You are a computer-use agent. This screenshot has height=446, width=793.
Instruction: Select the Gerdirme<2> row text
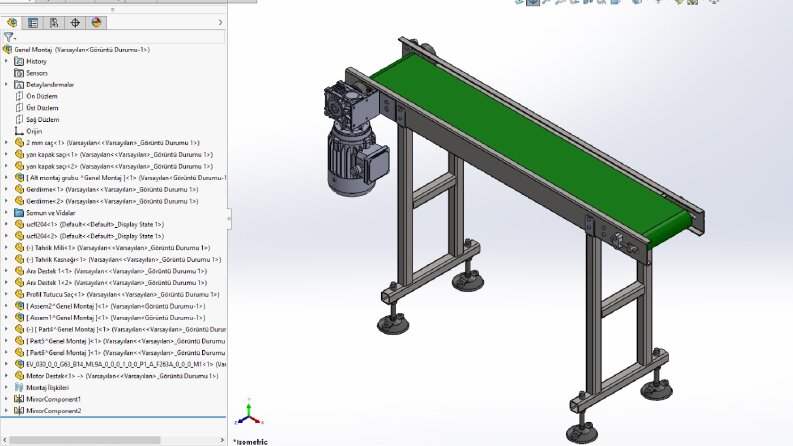pos(112,201)
